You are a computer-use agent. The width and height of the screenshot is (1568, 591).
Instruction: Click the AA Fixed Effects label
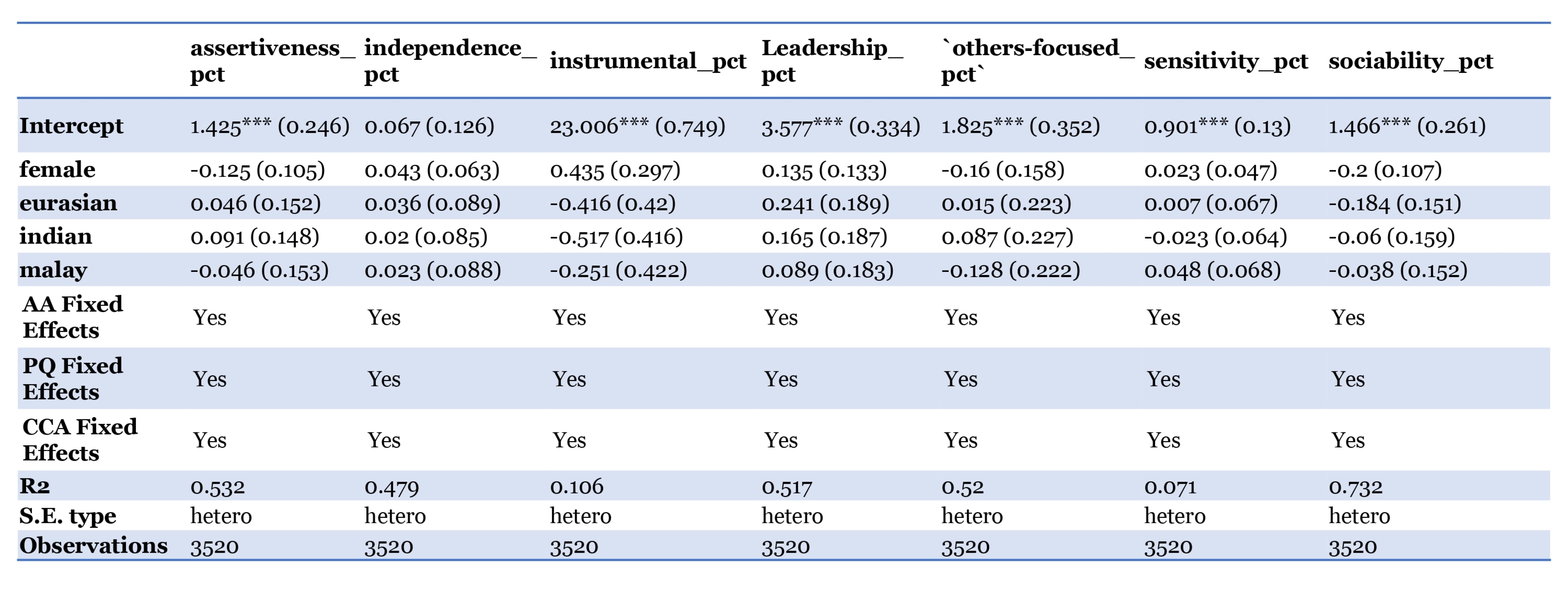[x=73, y=317]
